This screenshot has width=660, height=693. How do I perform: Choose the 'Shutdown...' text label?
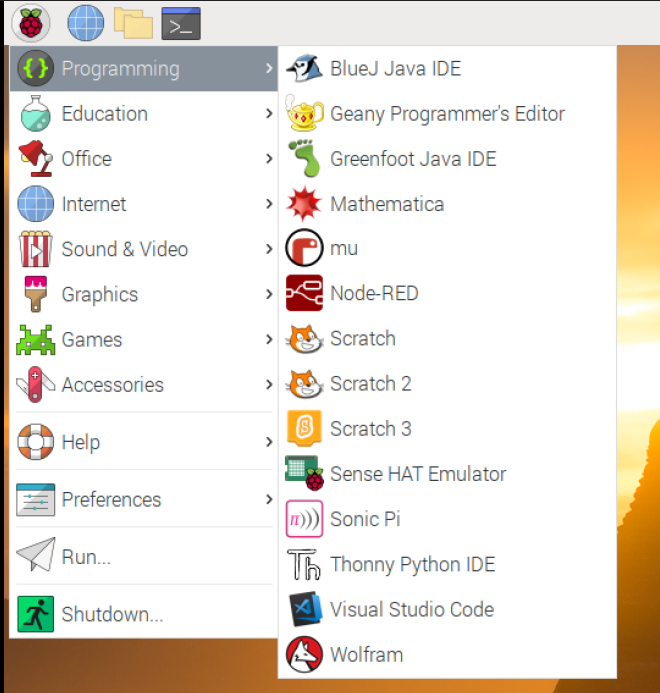pyautogui.click(x=113, y=614)
